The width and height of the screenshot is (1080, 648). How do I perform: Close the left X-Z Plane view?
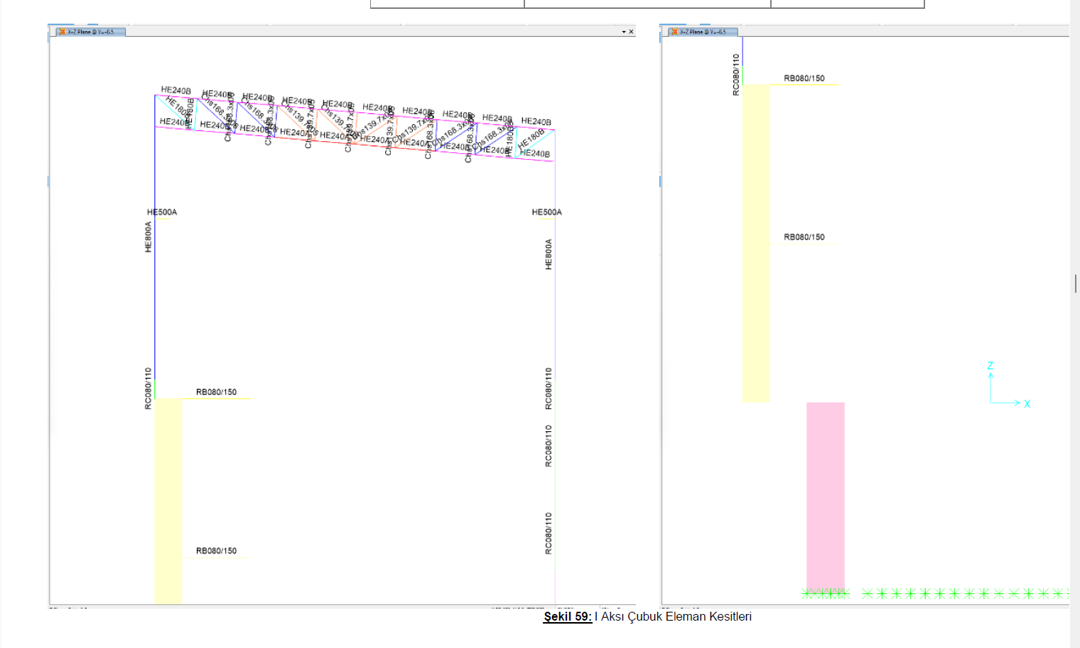[631, 32]
